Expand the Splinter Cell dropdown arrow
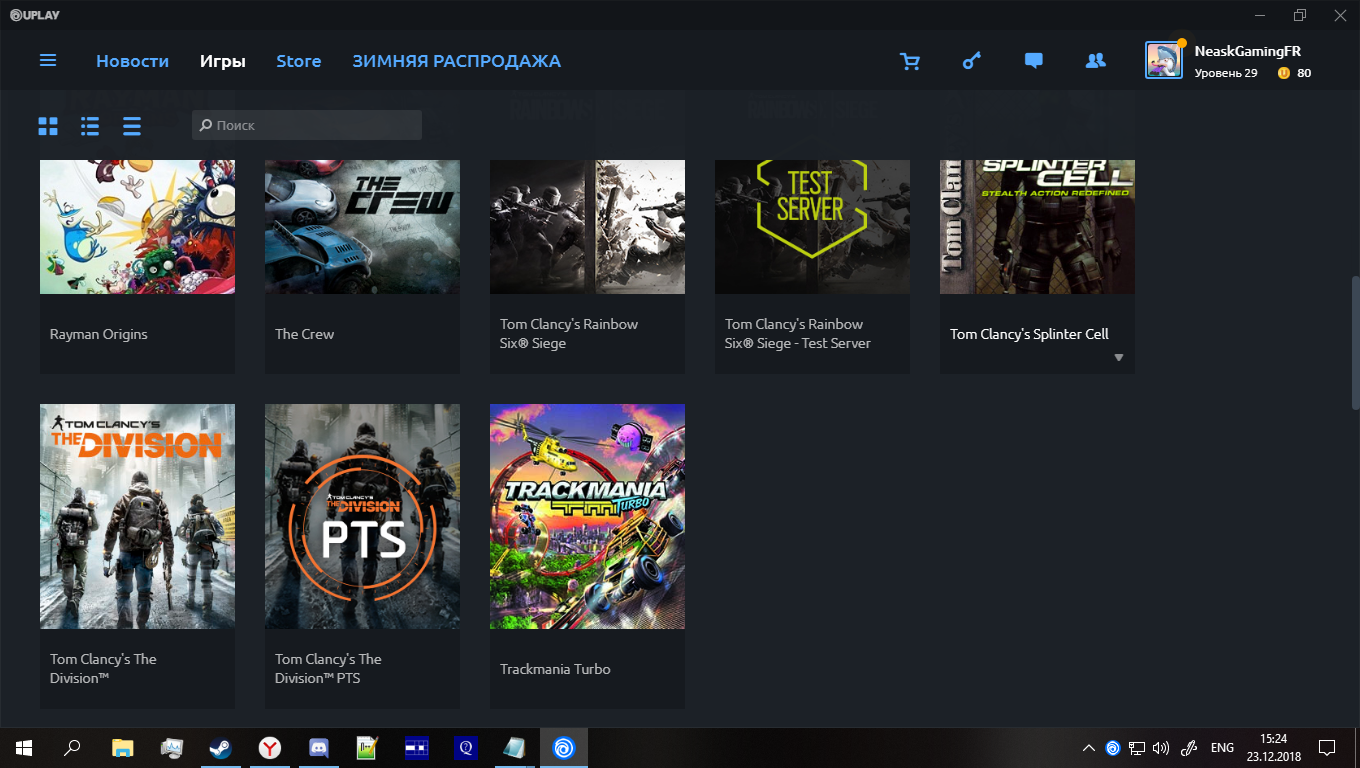The width and height of the screenshot is (1360, 768). point(1119,358)
